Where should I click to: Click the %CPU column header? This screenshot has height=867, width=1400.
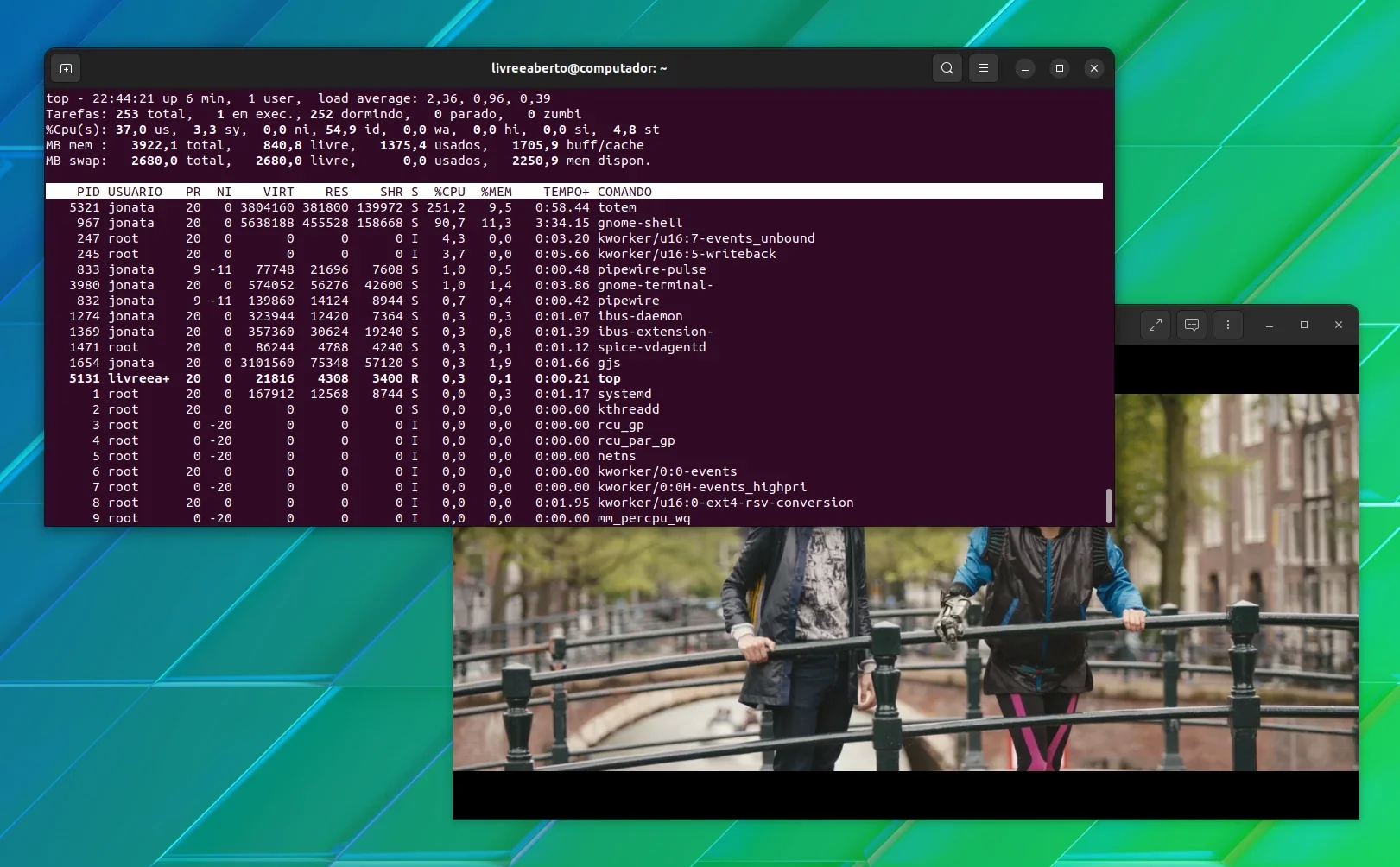(449, 192)
